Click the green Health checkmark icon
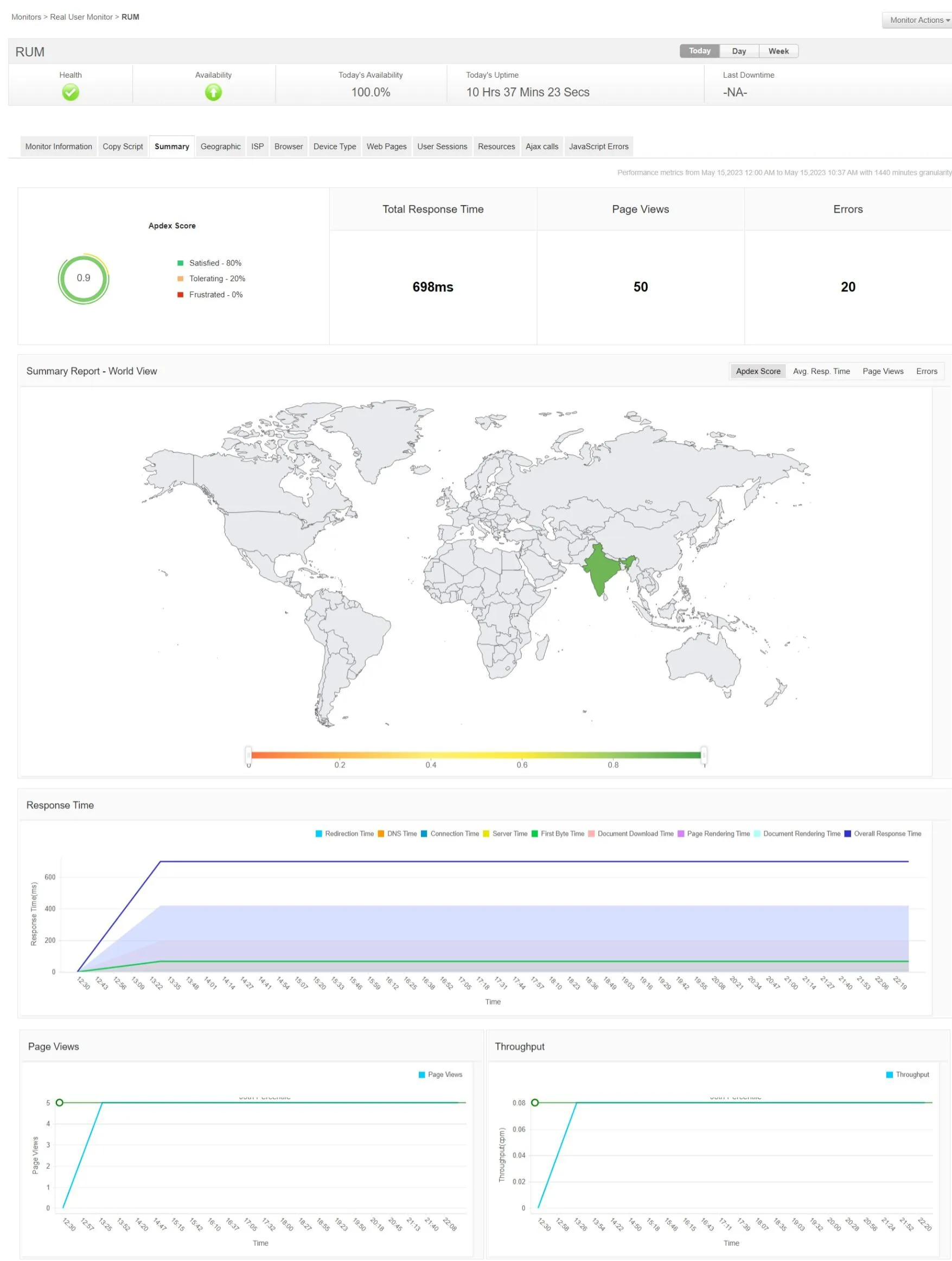Screen dimensions: 952x1261 pos(71,92)
